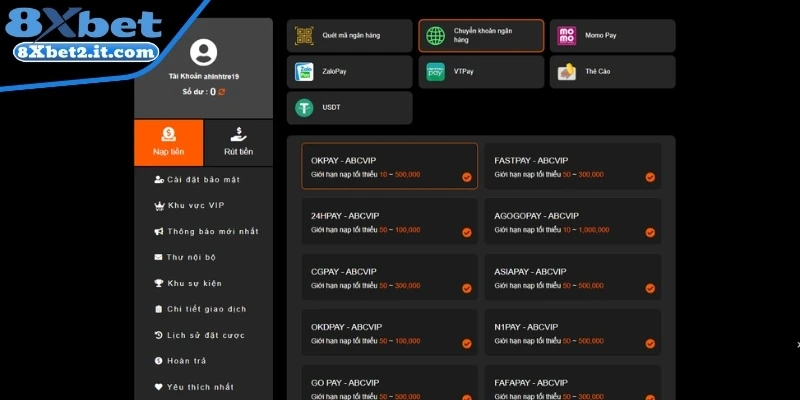
Task: Click the green globe bank transfer icon
Action: tap(436, 36)
